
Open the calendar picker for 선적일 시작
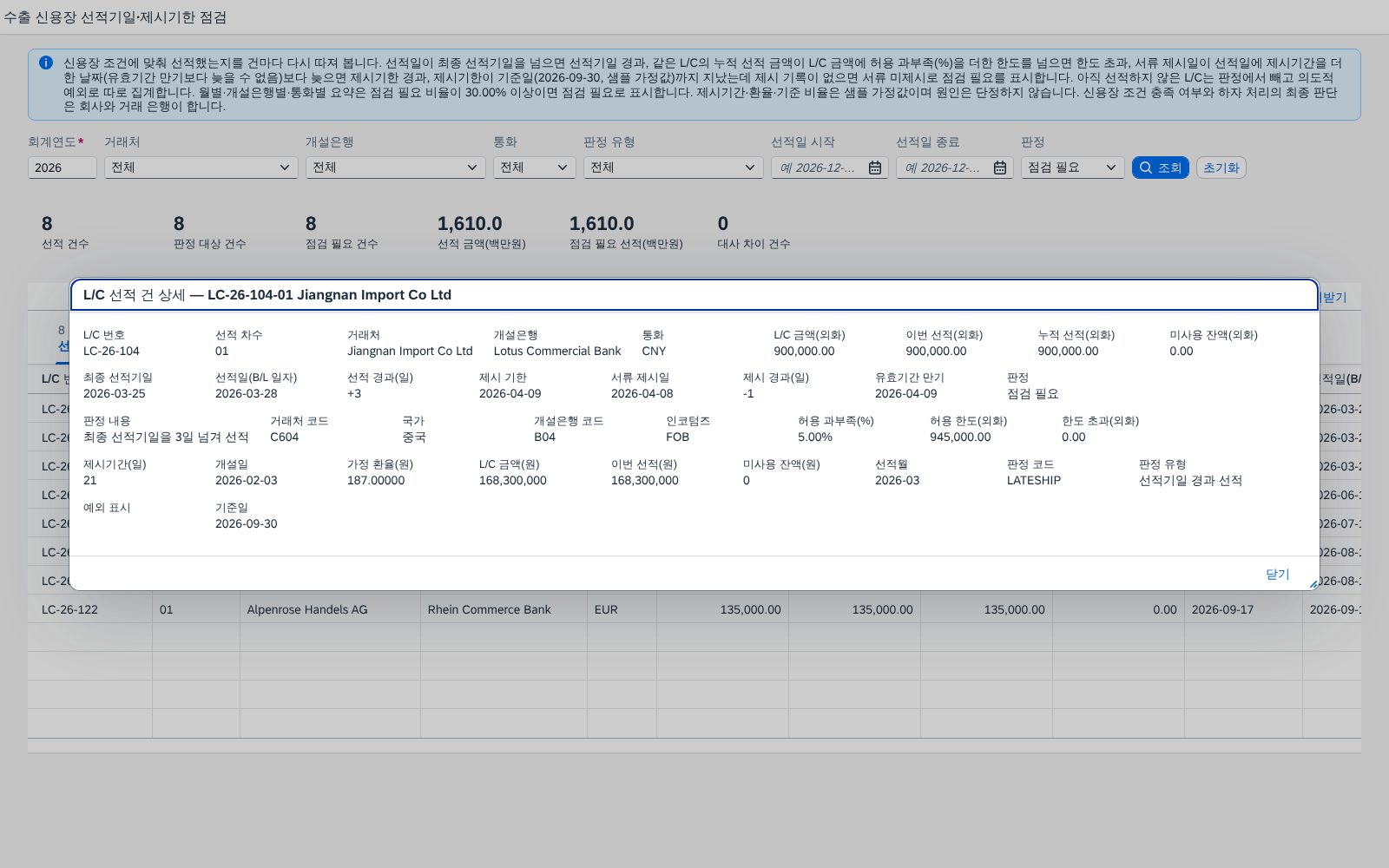point(875,168)
